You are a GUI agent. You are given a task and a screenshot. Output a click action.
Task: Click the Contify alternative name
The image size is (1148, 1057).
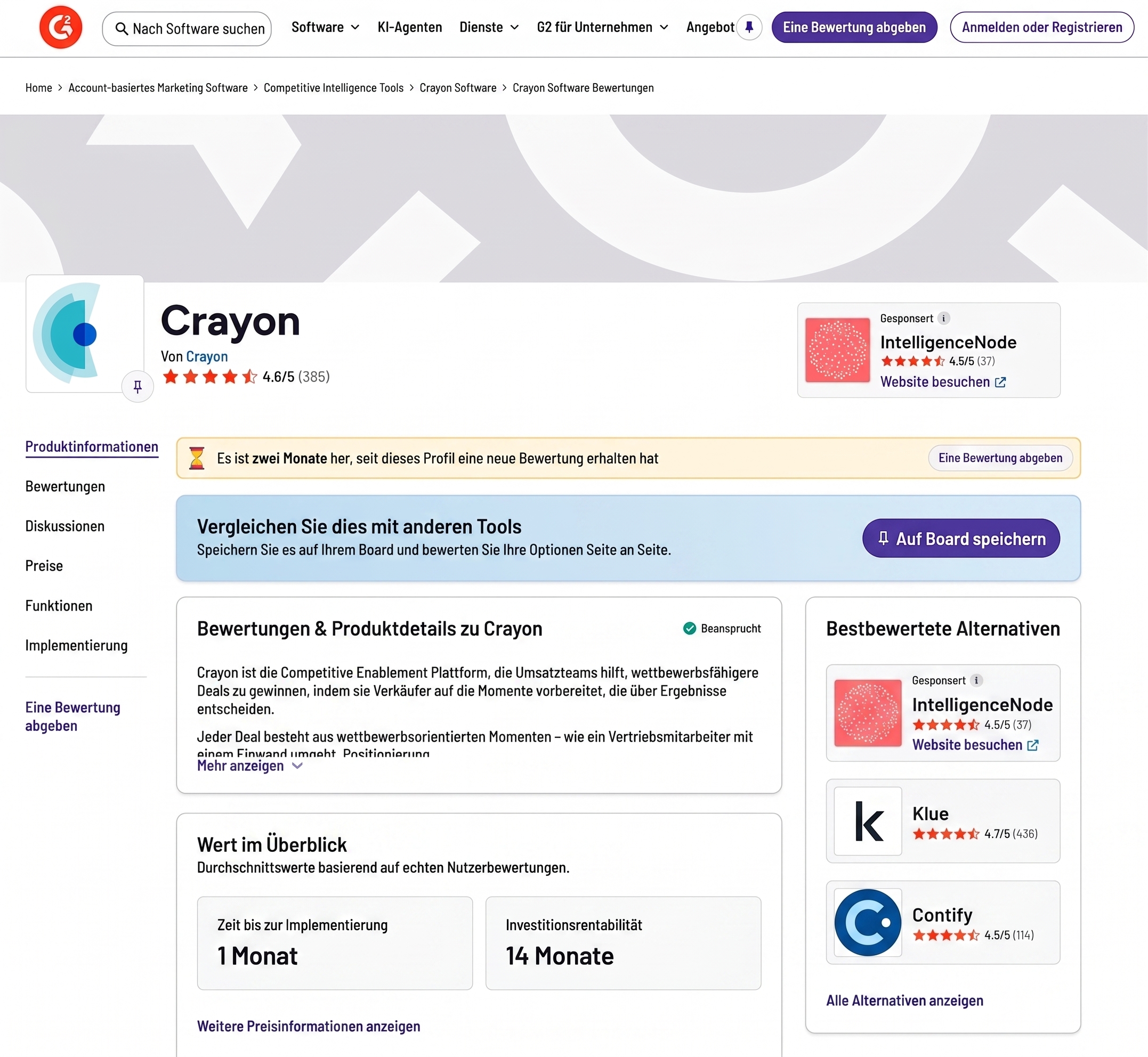coord(942,915)
